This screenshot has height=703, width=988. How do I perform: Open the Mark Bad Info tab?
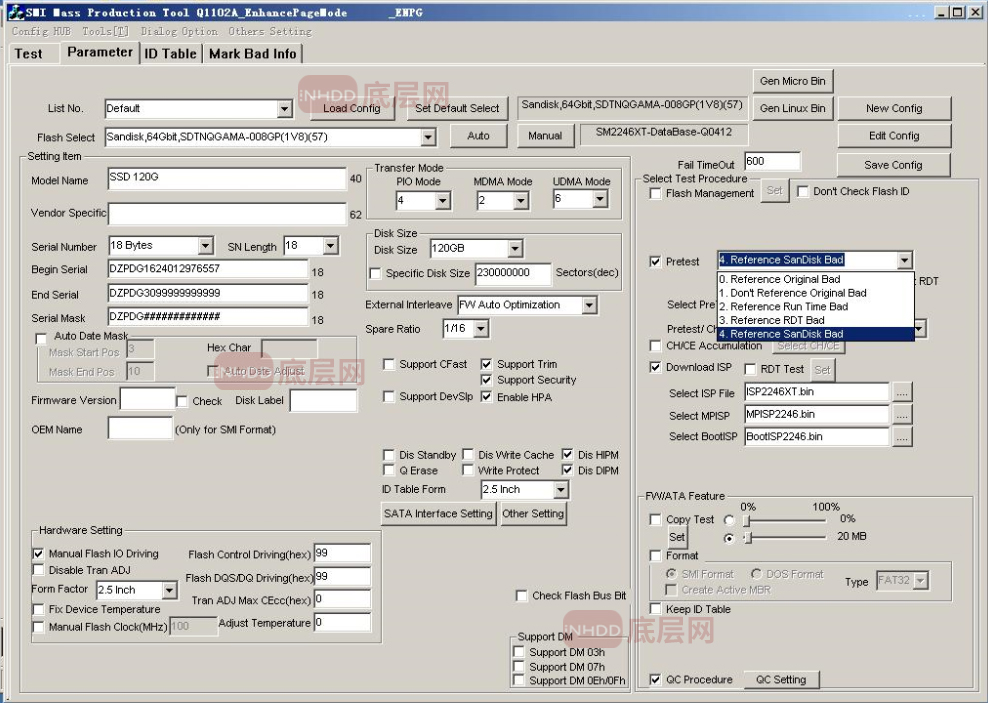[253, 54]
